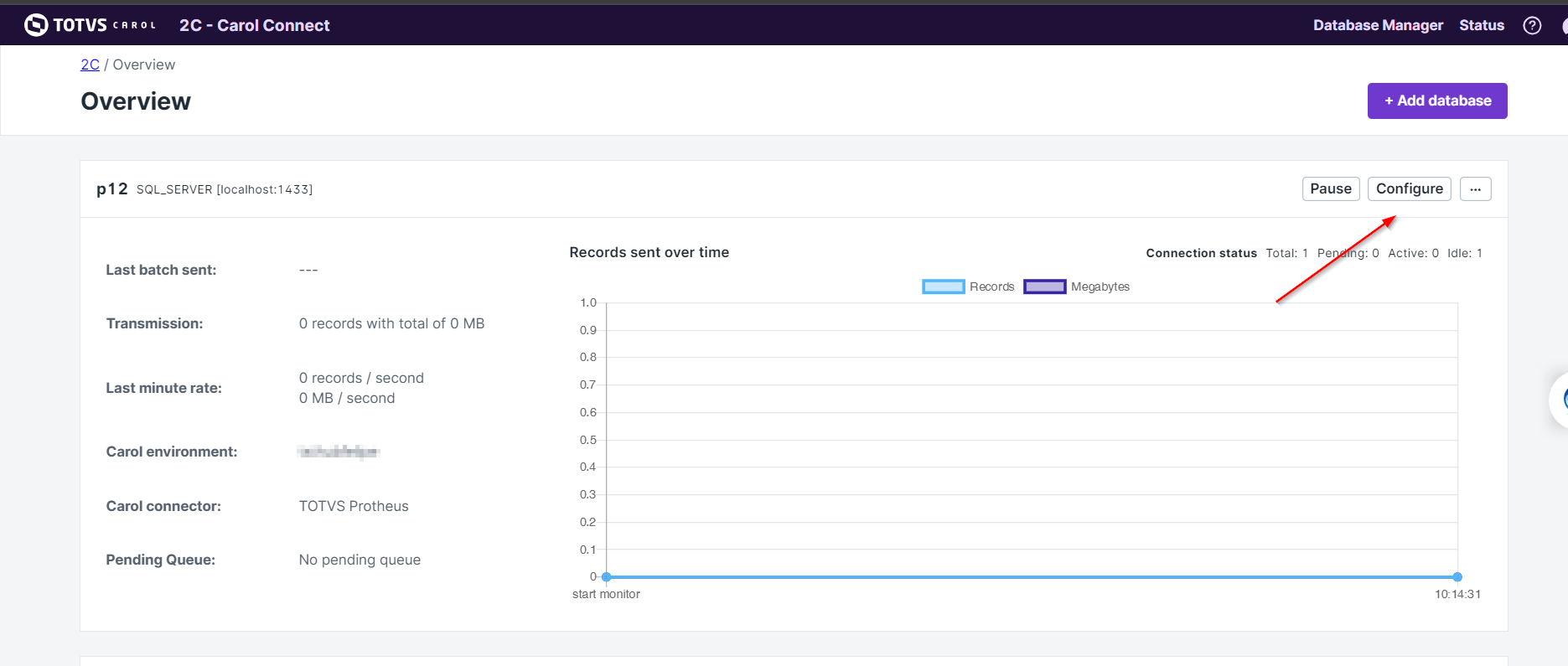Viewport: 1568px width, 666px height.
Task: Click the p12 database name heading
Action: point(112,189)
